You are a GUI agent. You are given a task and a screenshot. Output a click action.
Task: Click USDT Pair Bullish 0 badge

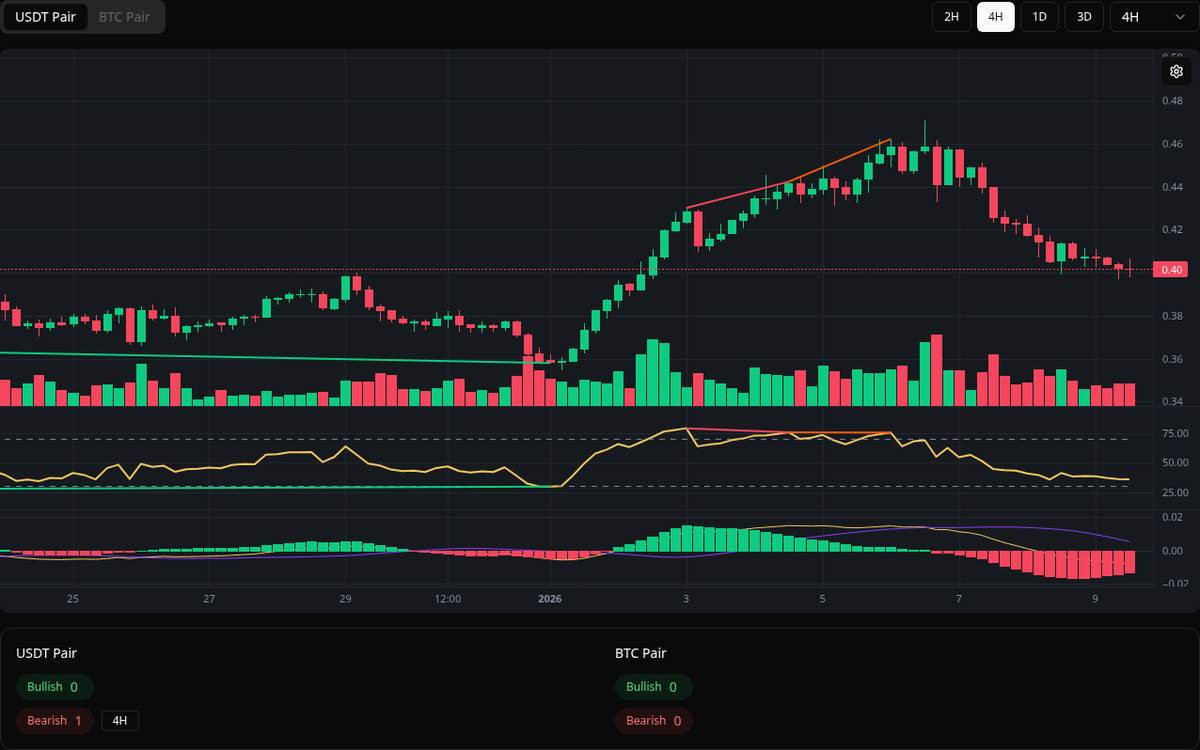point(54,687)
